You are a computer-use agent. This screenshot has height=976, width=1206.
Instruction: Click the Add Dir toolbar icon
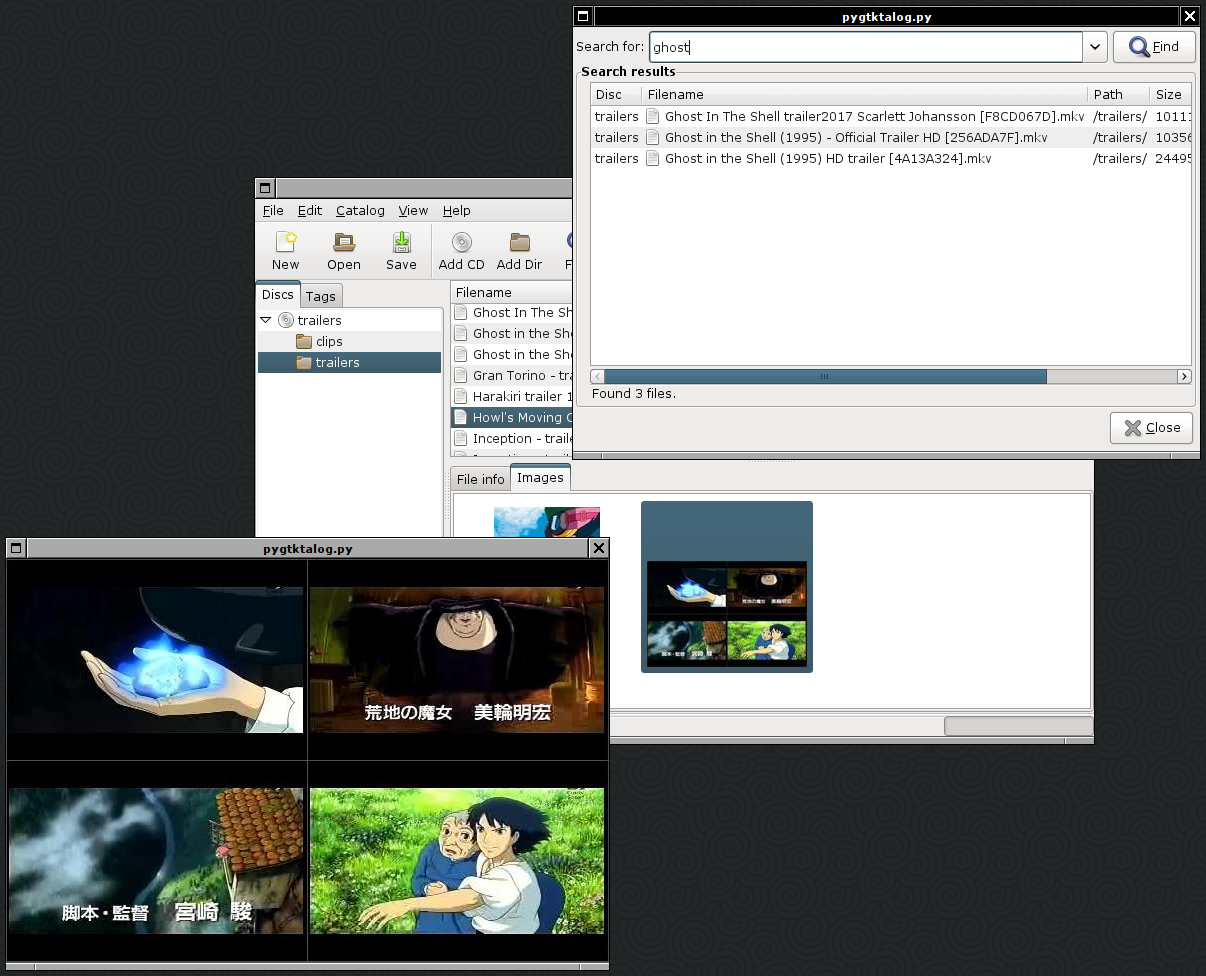coord(519,250)
